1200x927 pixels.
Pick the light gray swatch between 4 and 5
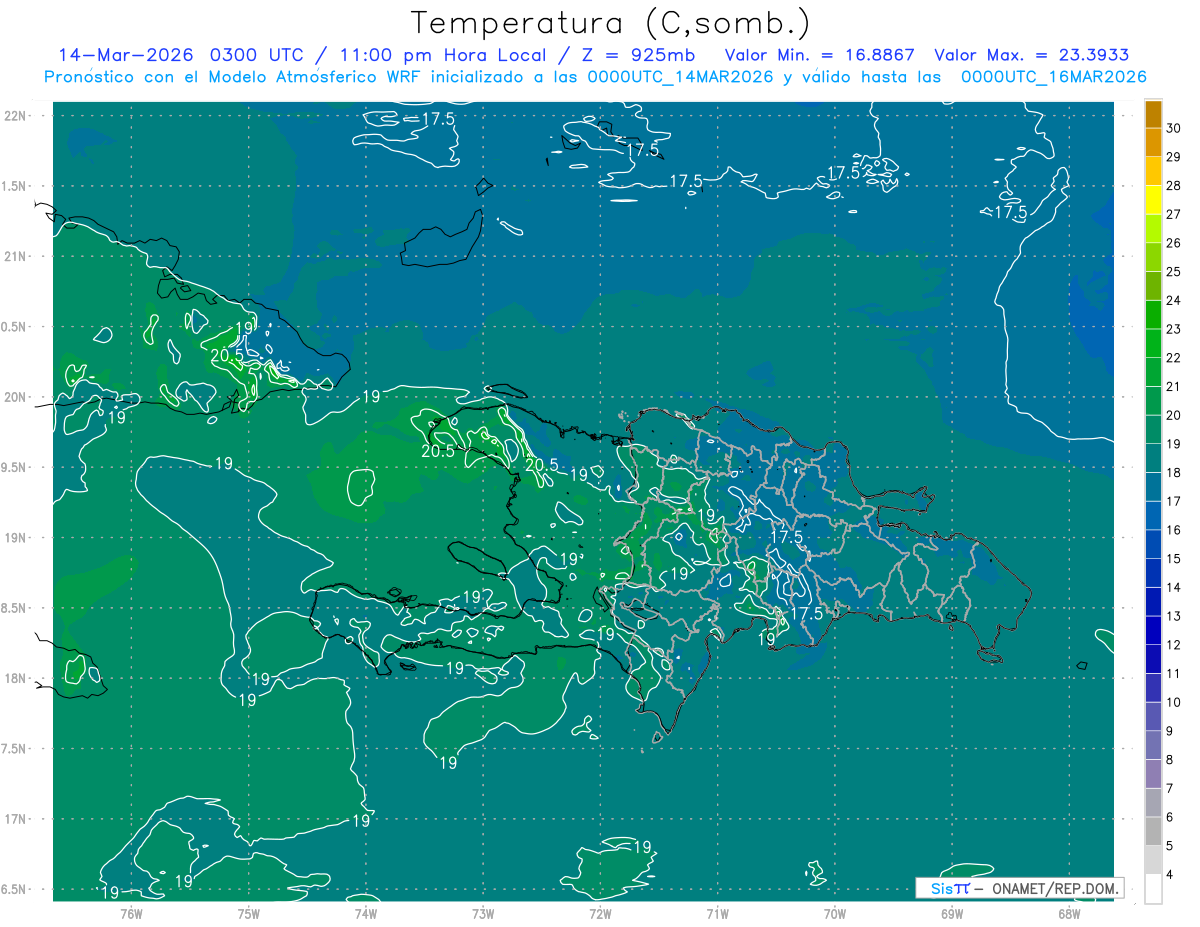(1153, 861)
